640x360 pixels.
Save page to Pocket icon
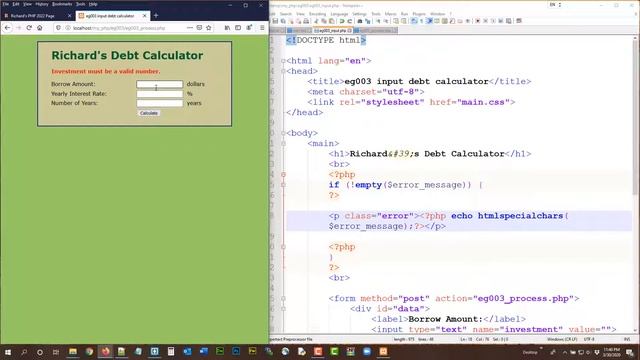(x=199, y=28)
